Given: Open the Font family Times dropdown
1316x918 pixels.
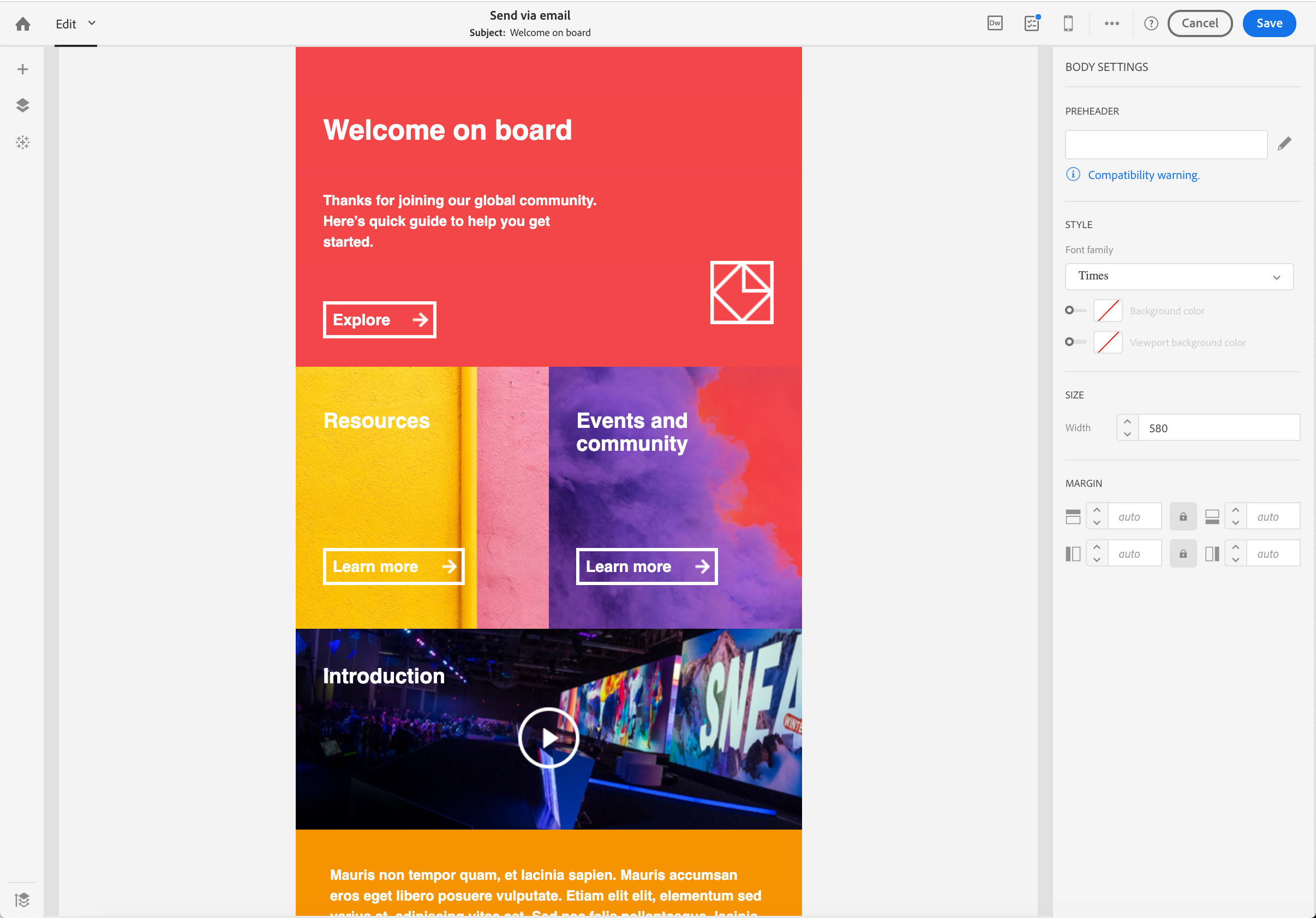Looking at the screenshot, I should [1179, 276].
